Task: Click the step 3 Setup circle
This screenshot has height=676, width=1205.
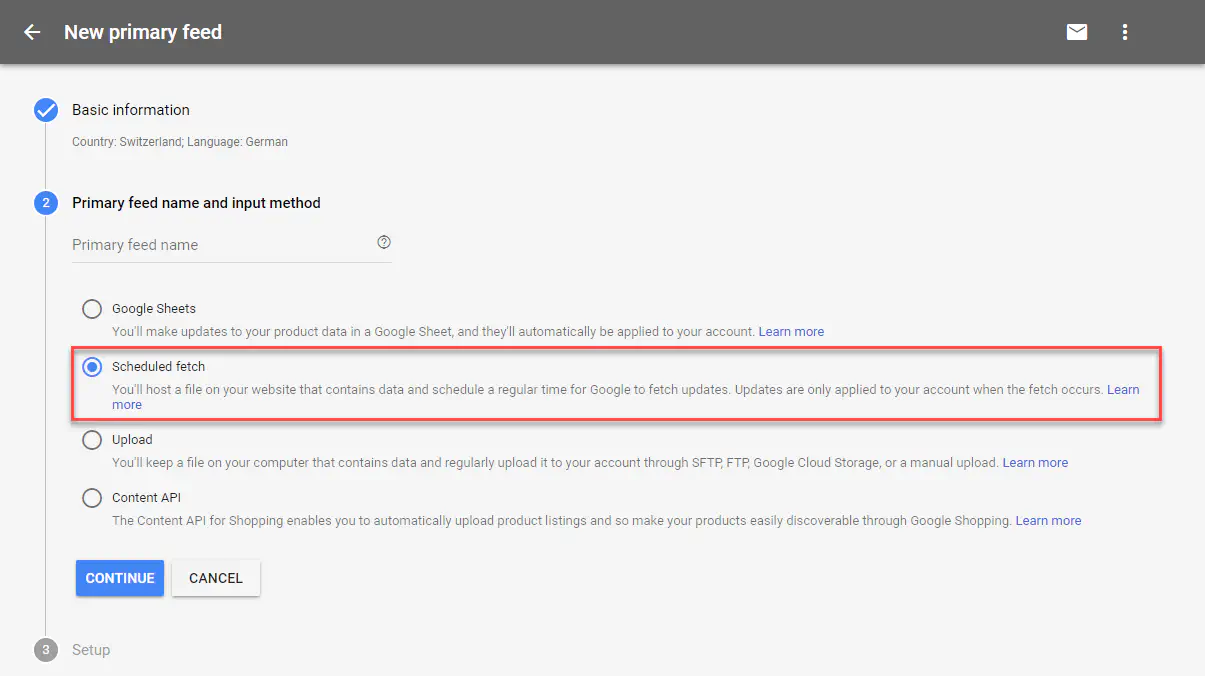Action: tap(46, 650)
